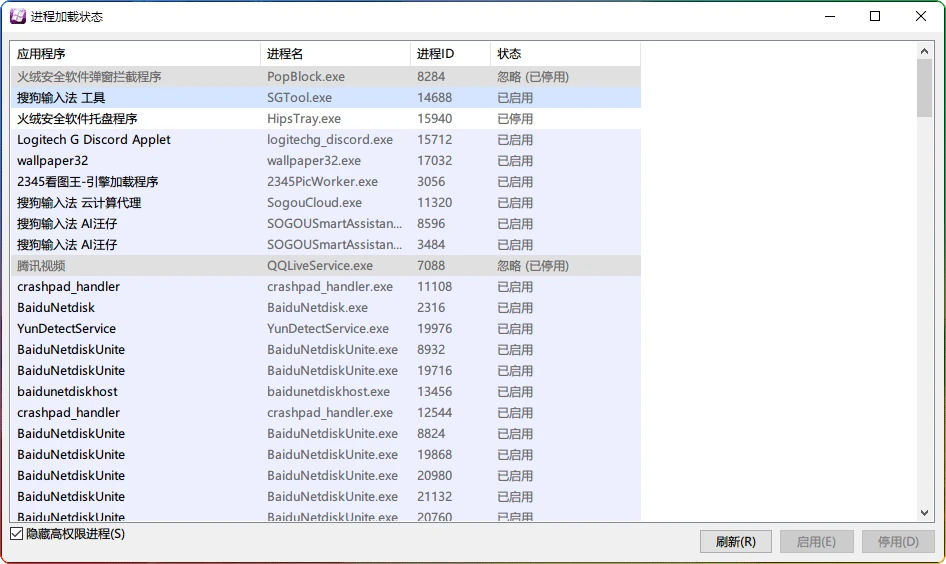
Task: Click process name SogouCloud.exe
Action: click(x=314, y=203)
